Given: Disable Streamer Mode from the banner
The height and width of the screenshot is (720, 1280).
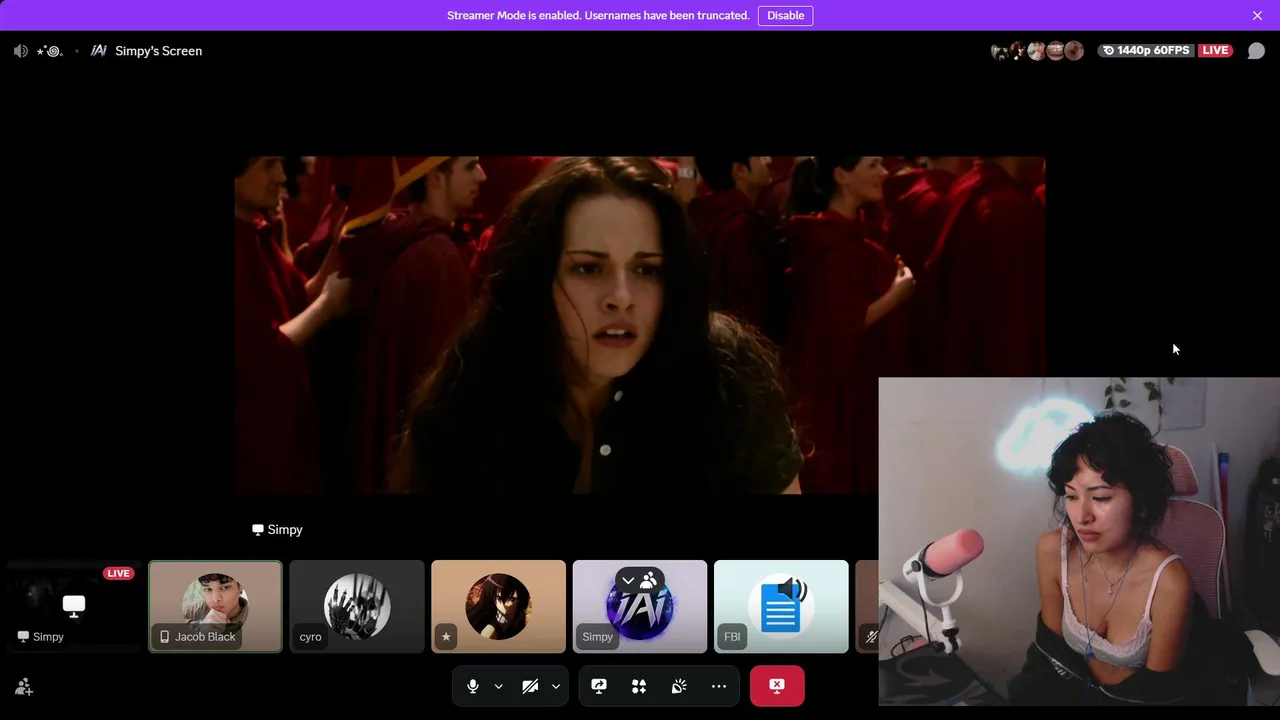Looking at the screenshot, I should pyautogui.click(x=785, y=15).
